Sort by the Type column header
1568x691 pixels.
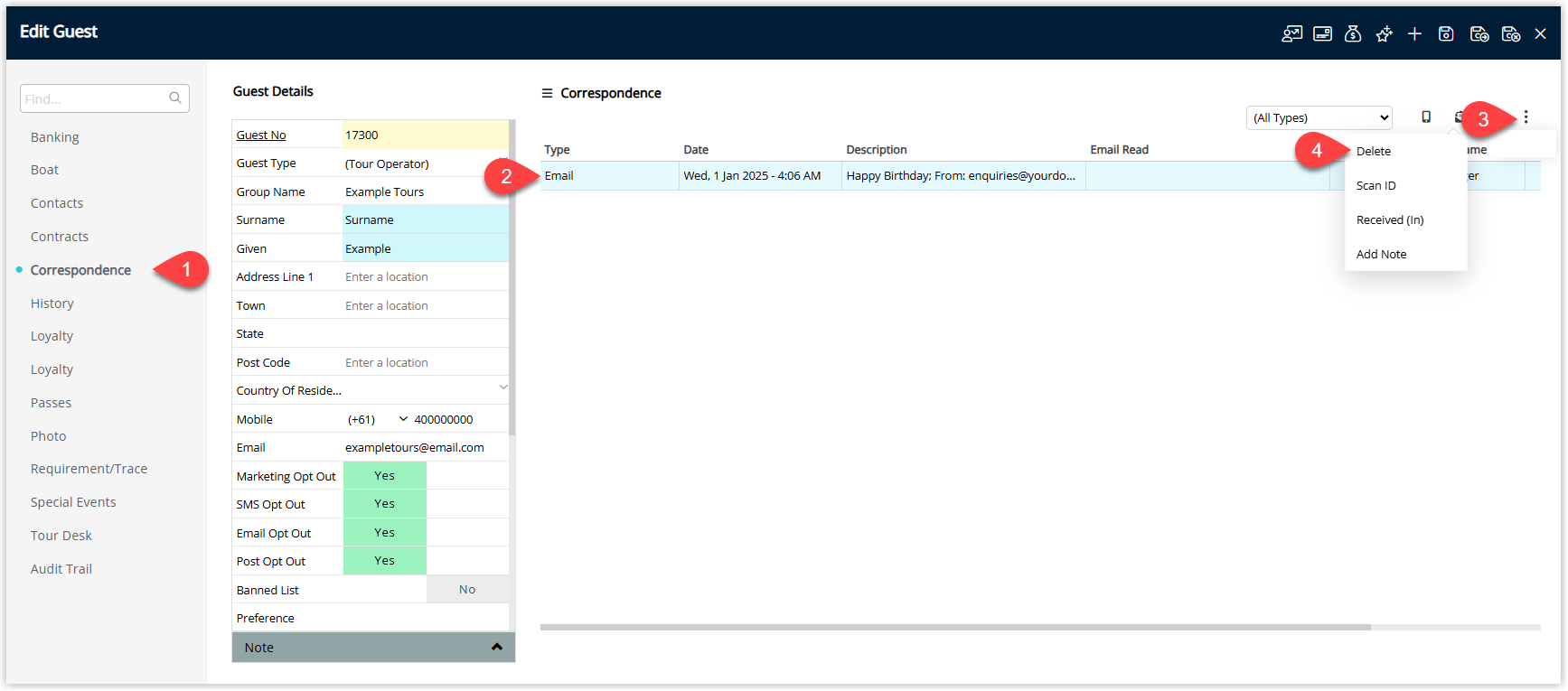557,150
